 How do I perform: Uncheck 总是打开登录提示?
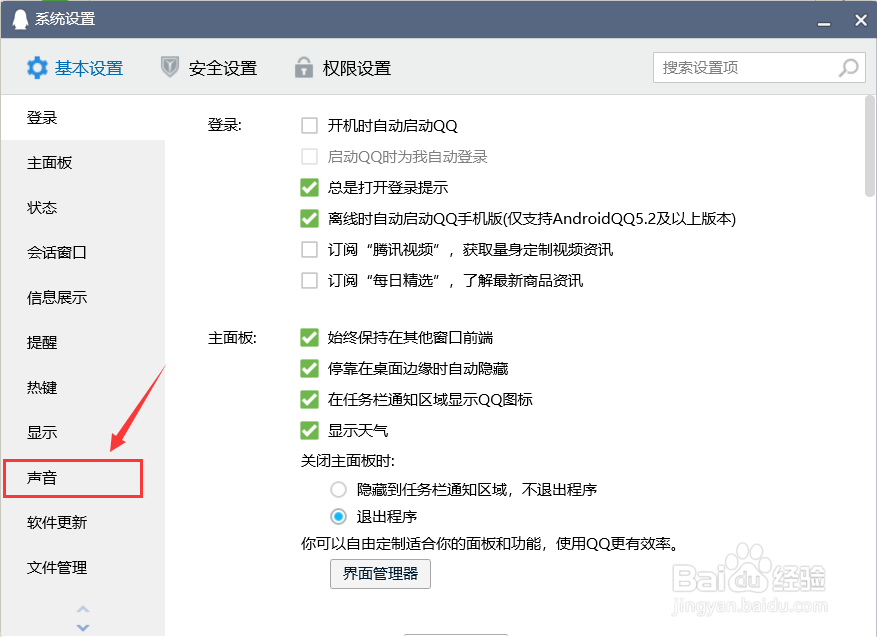tap(309, 187)
